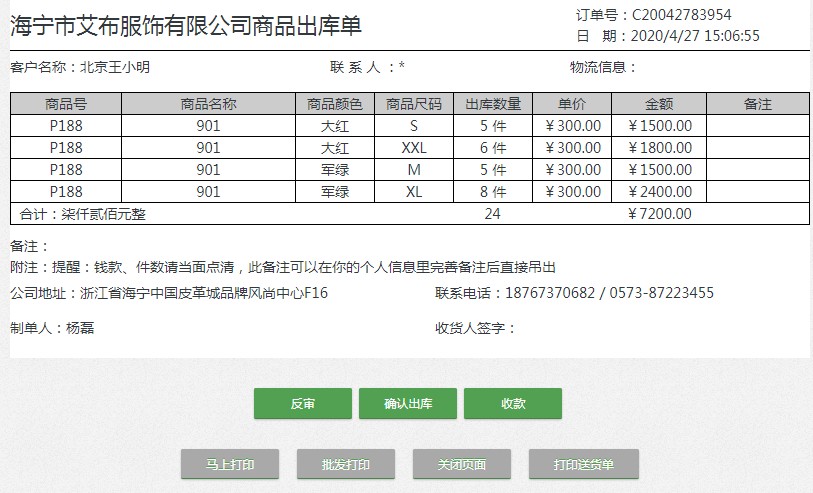This screenshot has height=493, width=813.
Task: Click the 商品颜色 column header
Action: click(335, 104)
